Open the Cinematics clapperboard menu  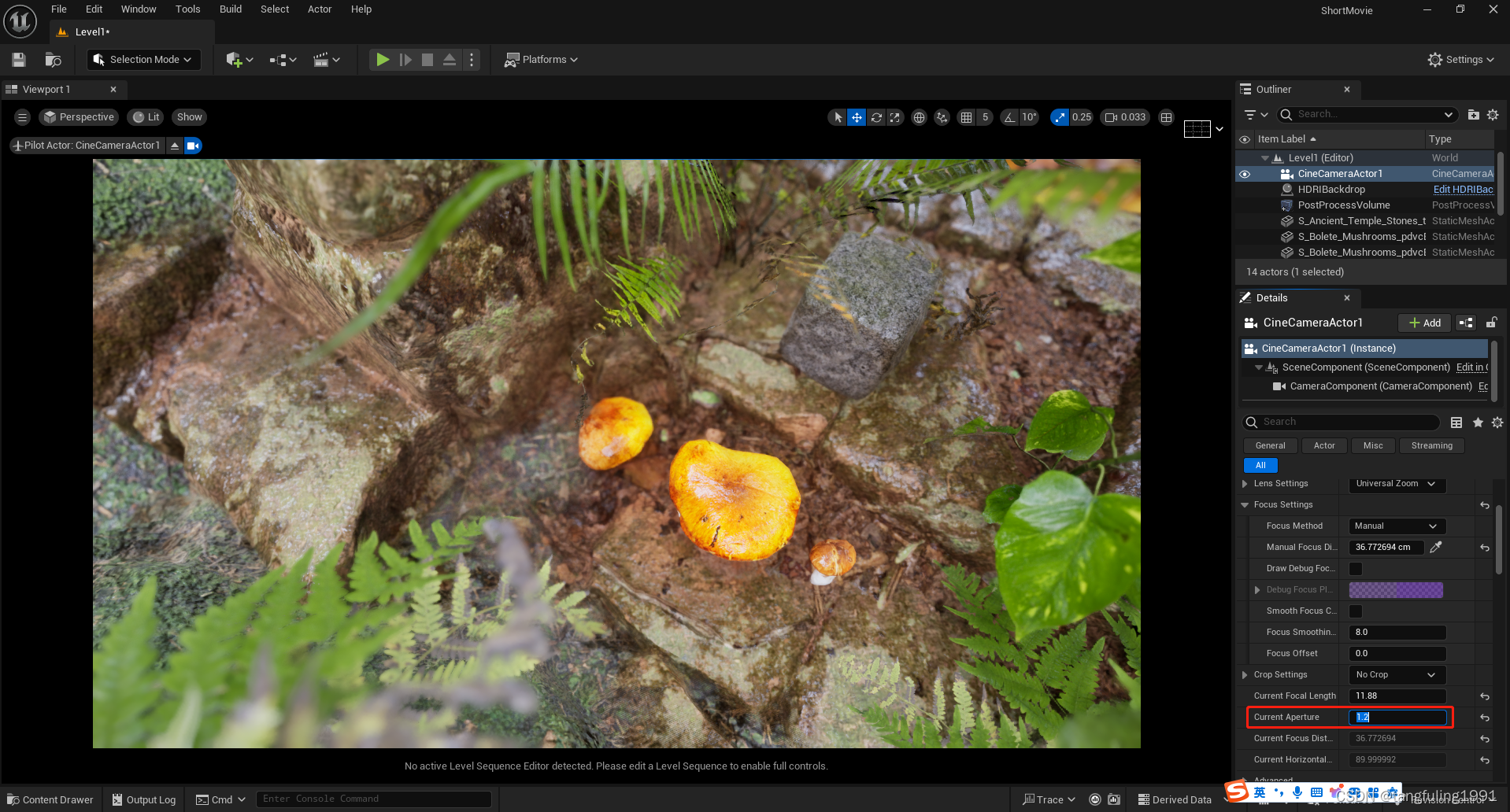[x=326, y=60]
